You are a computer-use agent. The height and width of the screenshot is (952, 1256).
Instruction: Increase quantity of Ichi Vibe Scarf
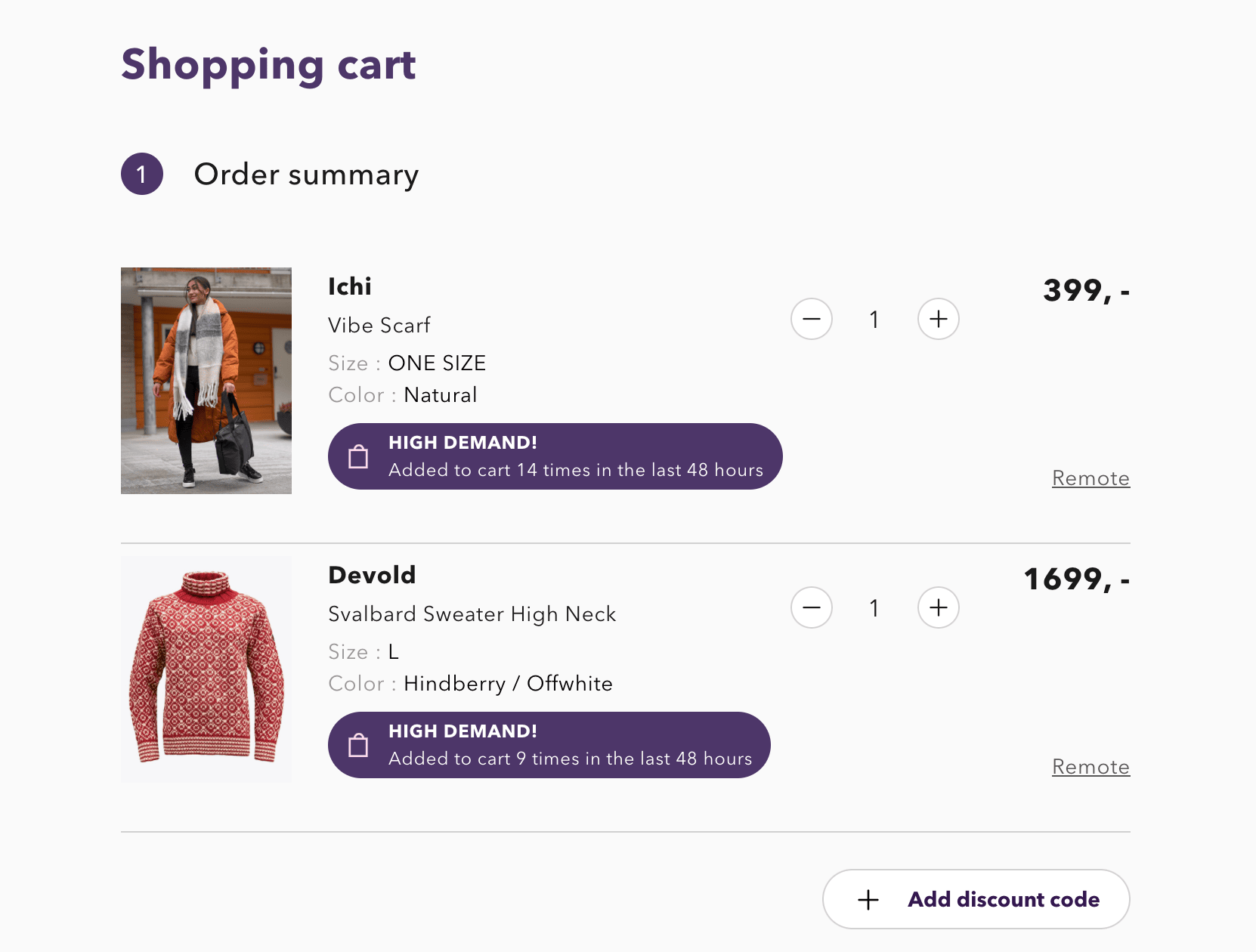[x=938, y=319]
